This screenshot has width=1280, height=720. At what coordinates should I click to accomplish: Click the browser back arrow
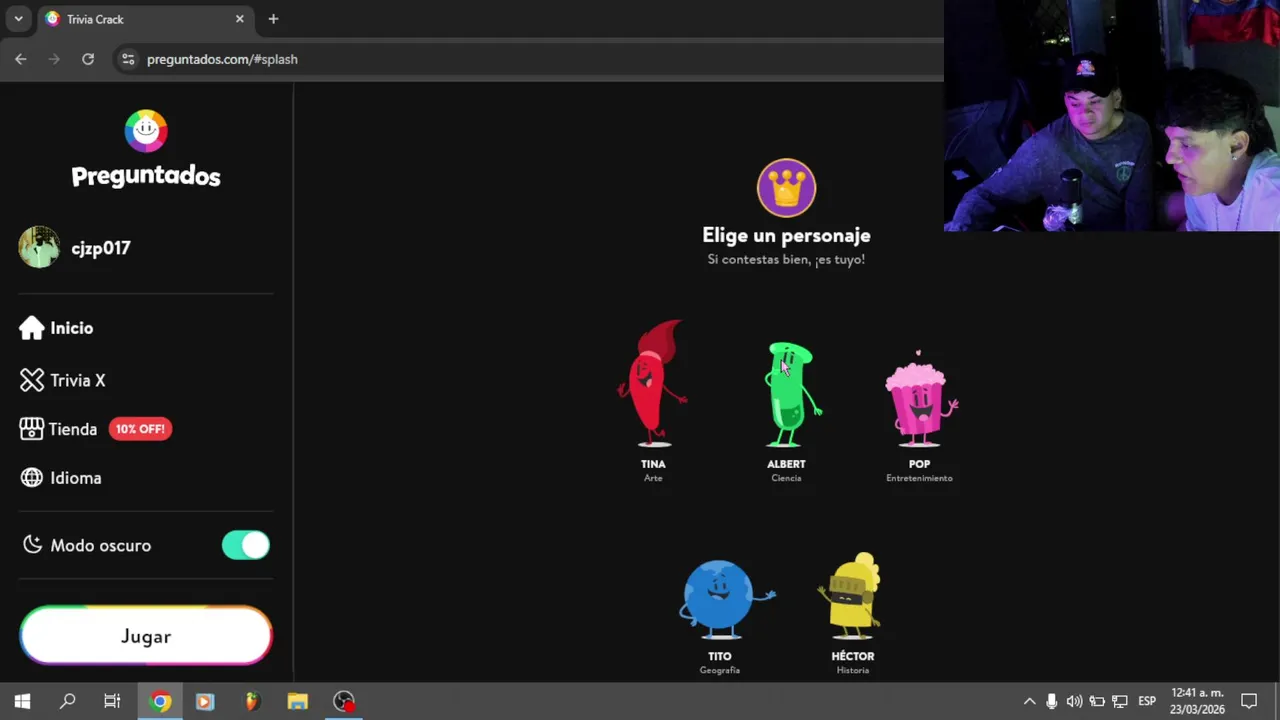click(x=21, y=59)
